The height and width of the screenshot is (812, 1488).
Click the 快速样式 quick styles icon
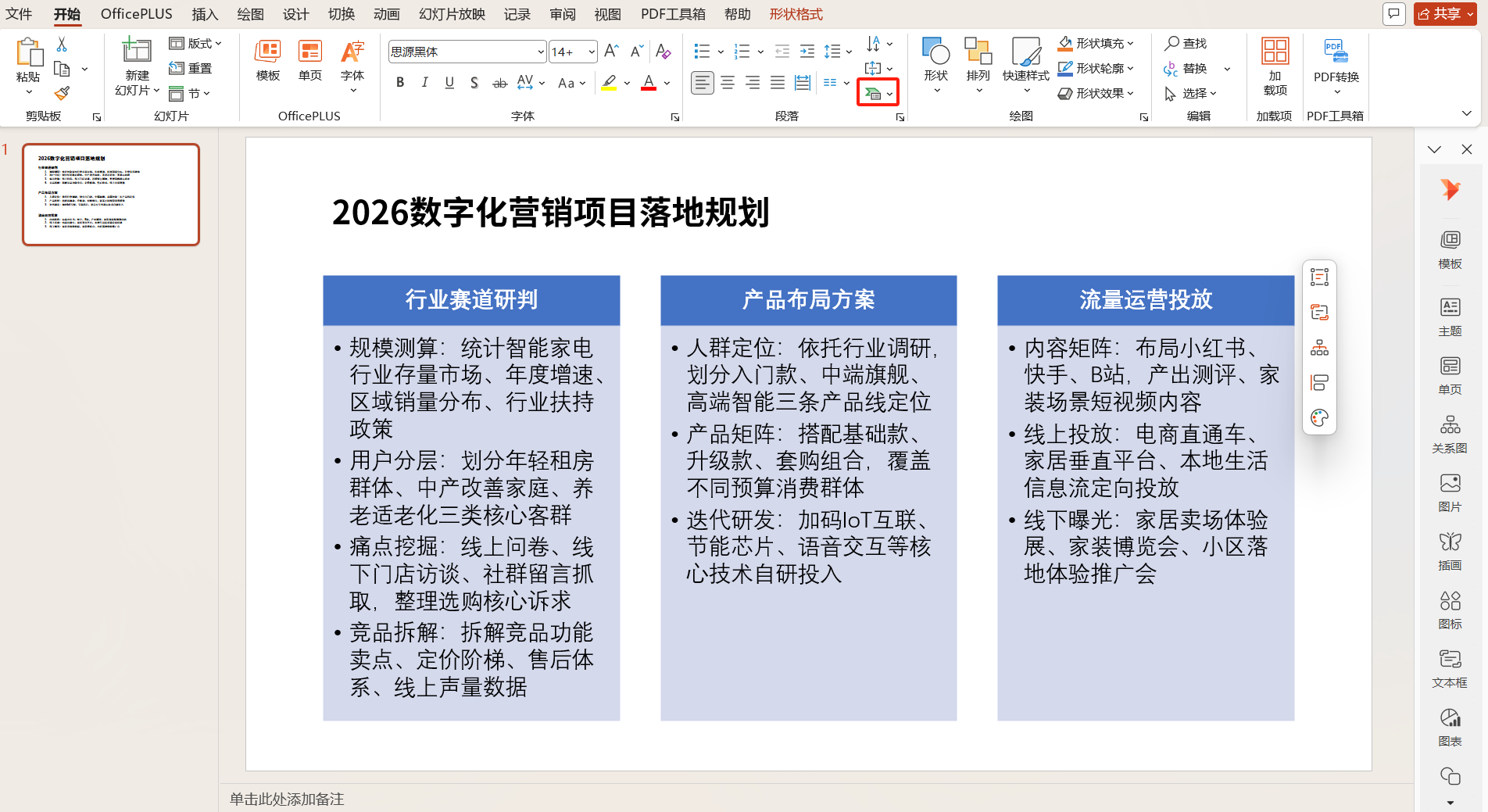(1026, 52)
